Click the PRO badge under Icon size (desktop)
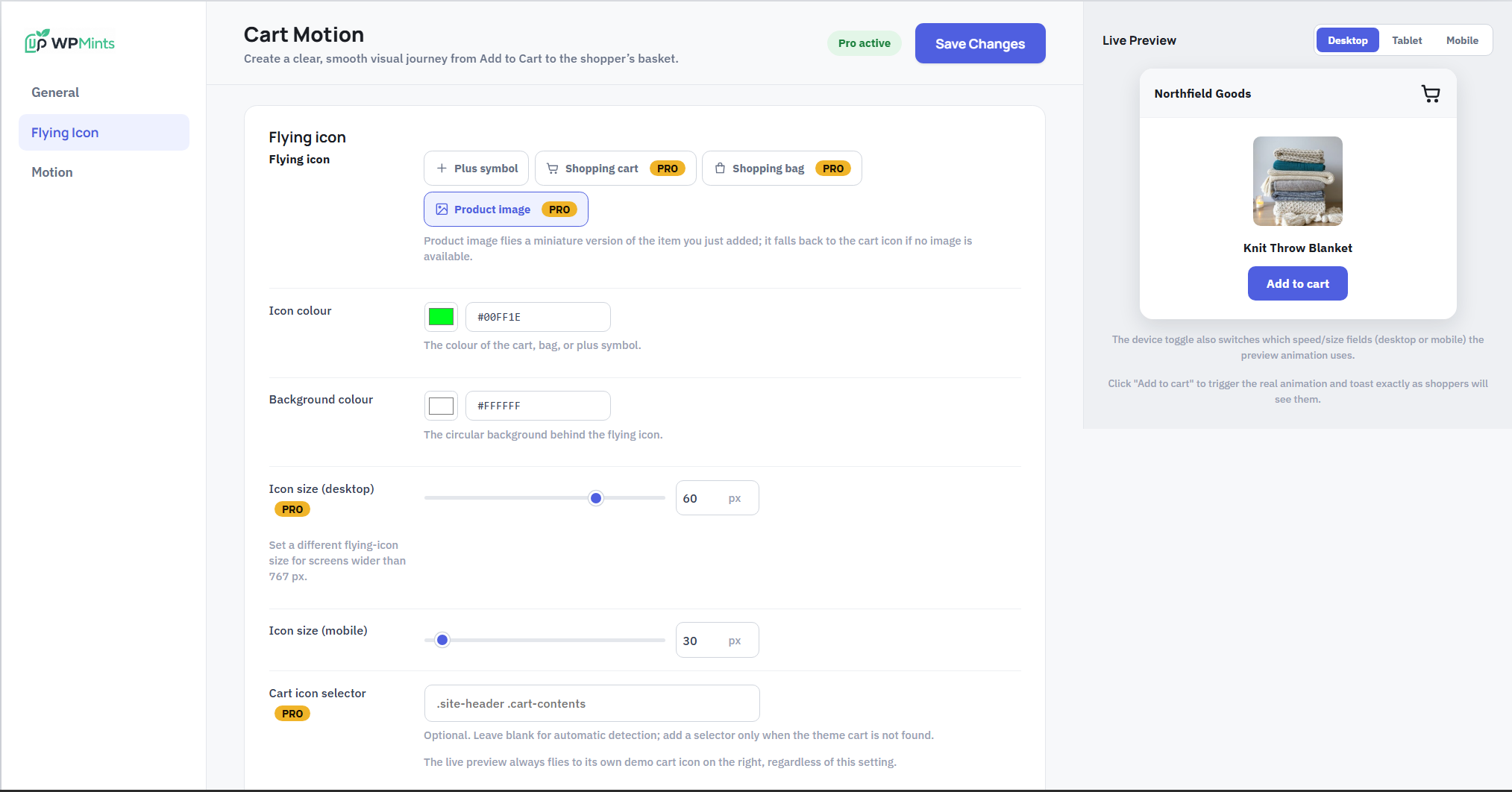The image size is (1512, 792). [x=292, y=509]
